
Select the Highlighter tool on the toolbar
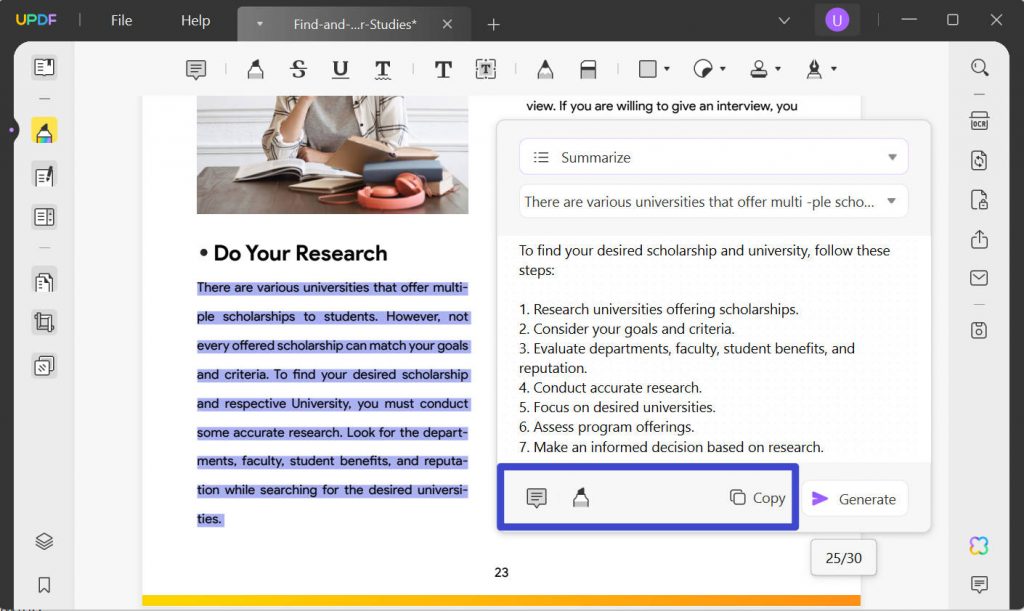click(255, 68)
